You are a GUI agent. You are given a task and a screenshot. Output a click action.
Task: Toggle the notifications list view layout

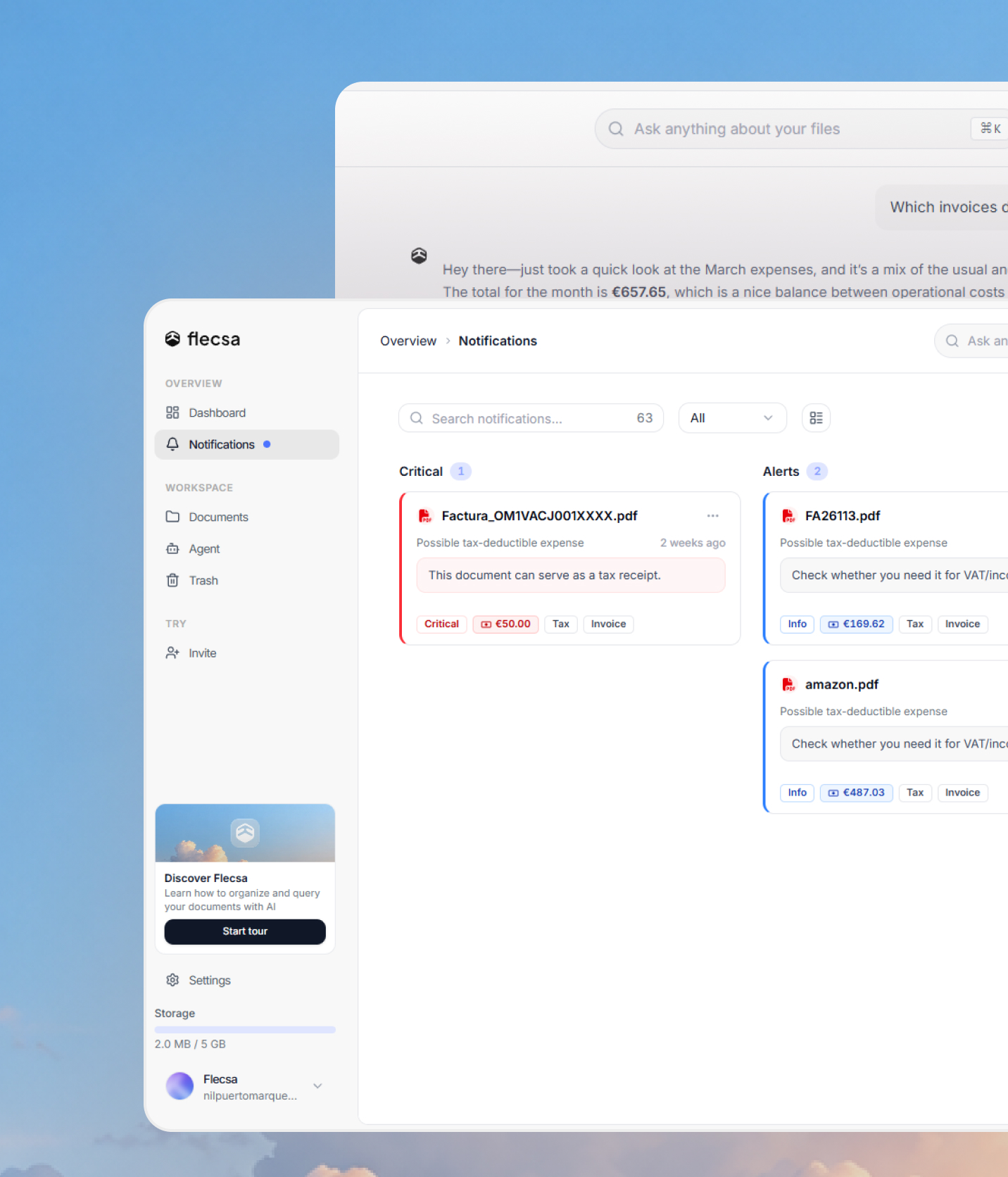[x=816, y=418]
